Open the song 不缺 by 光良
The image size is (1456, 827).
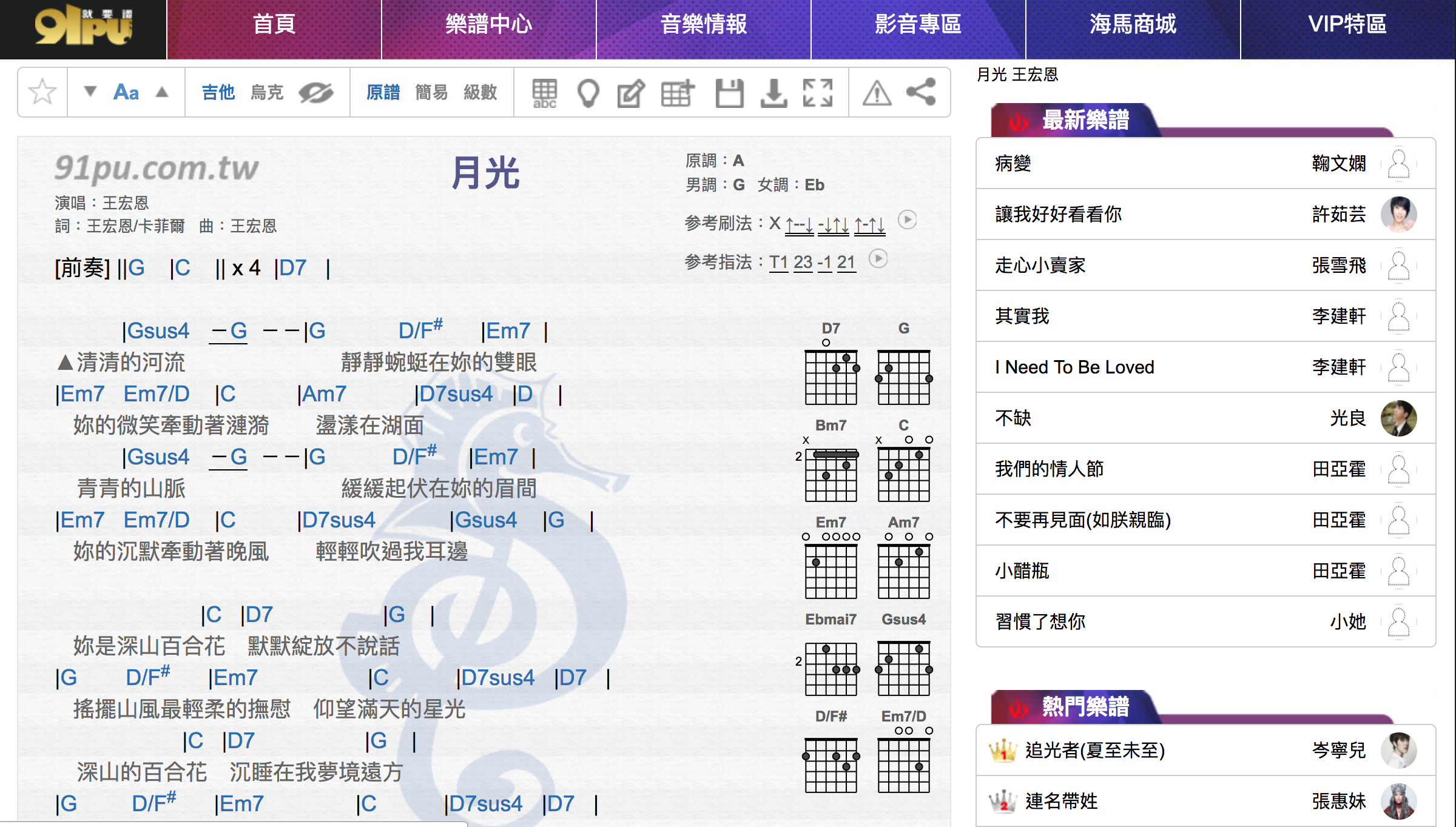[x=1205, y=418]
